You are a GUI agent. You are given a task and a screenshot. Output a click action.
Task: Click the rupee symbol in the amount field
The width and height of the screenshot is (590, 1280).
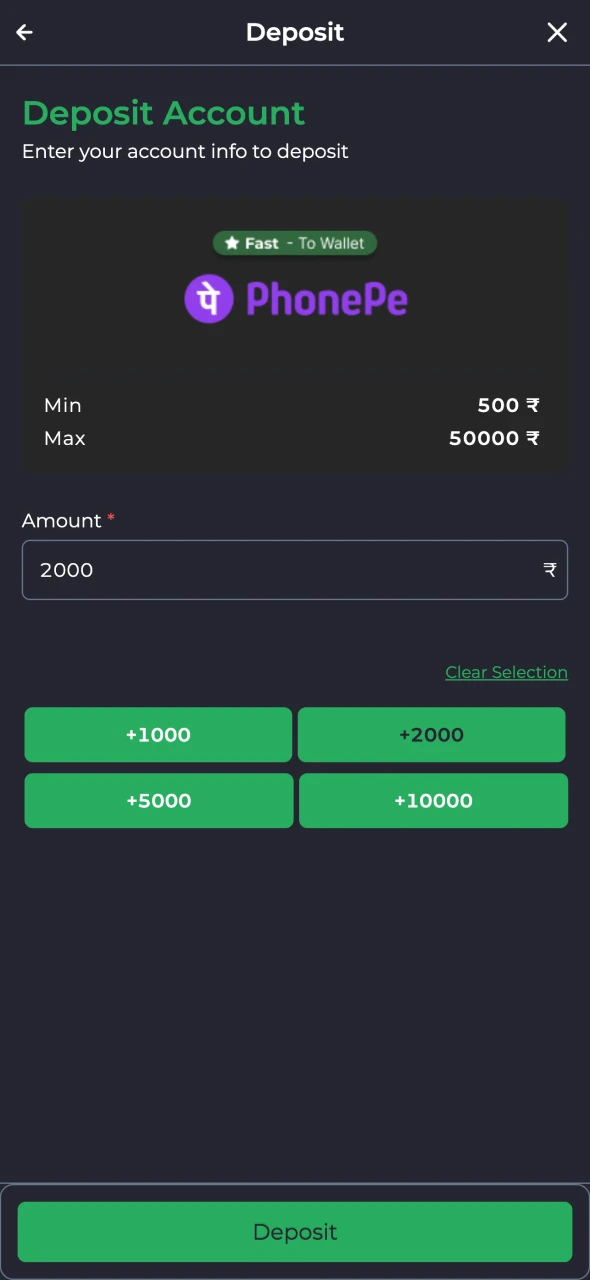(549, 570)
